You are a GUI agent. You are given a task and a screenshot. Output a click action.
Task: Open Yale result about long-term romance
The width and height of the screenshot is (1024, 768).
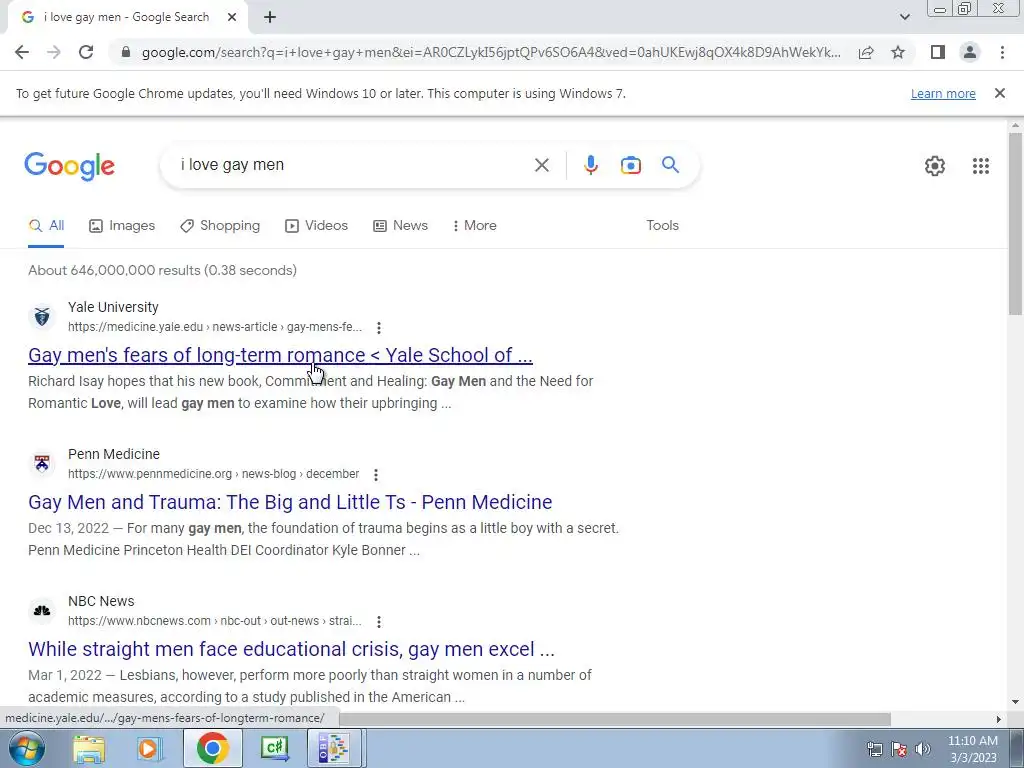280,355
